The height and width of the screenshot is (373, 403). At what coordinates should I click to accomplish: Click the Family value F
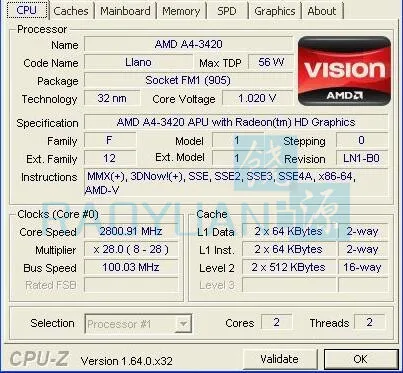(x=110, y=140)
